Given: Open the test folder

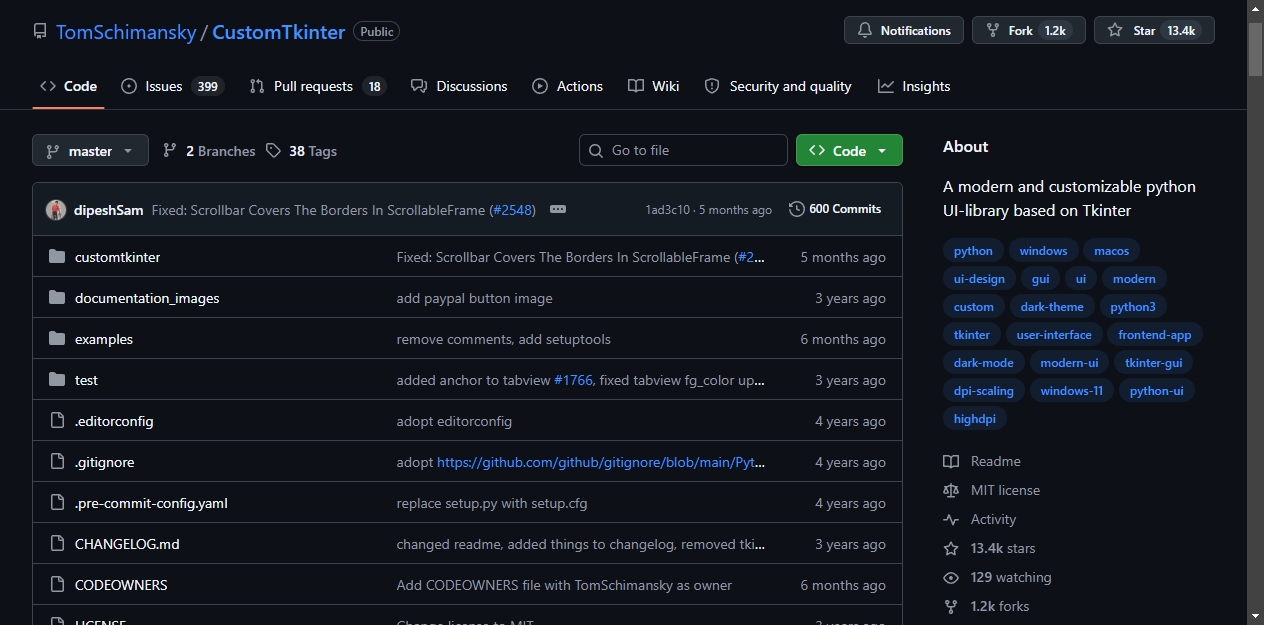Looking at the screenshot, I should coord(86,380).
